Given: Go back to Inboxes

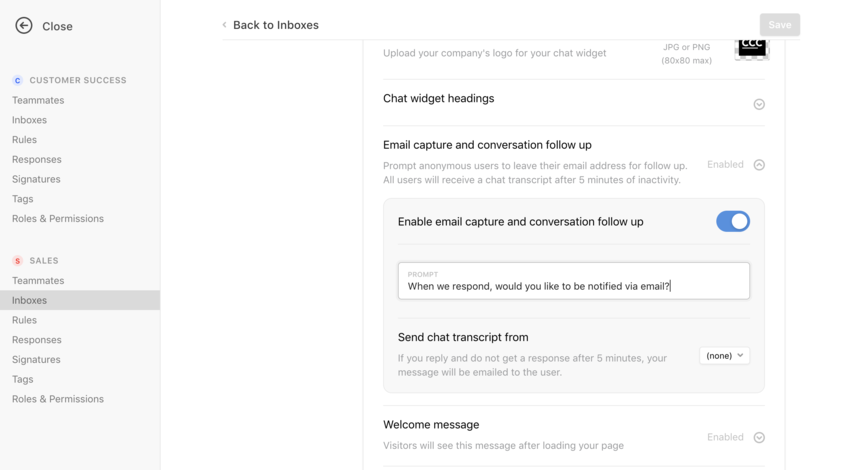Looking at the screenshot, I should [275, 25].
